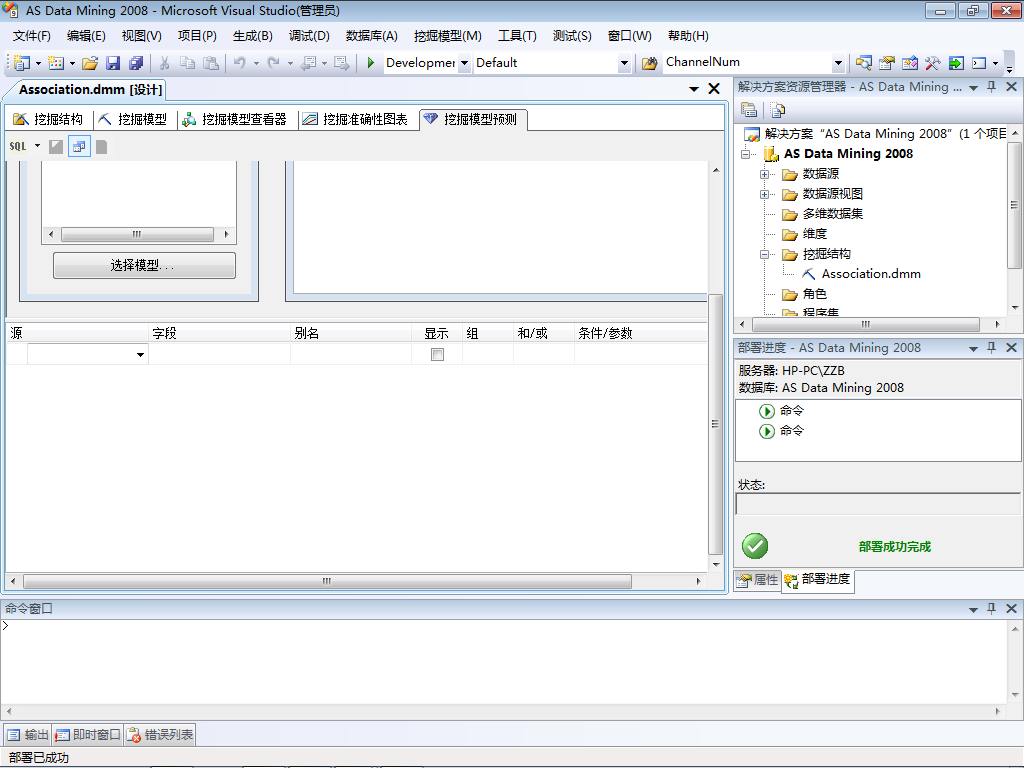Open the Properties Window toolbar icon
Screen dimensions: 1024x768
pos(886,63)
